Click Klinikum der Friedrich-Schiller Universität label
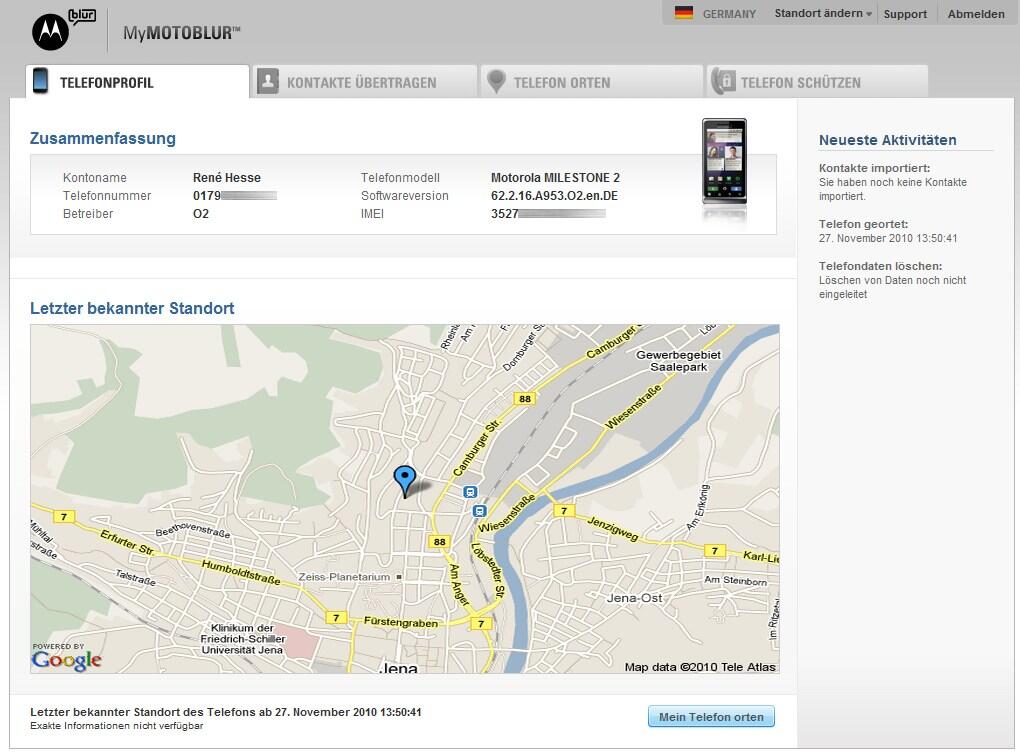 click(243, 639)
